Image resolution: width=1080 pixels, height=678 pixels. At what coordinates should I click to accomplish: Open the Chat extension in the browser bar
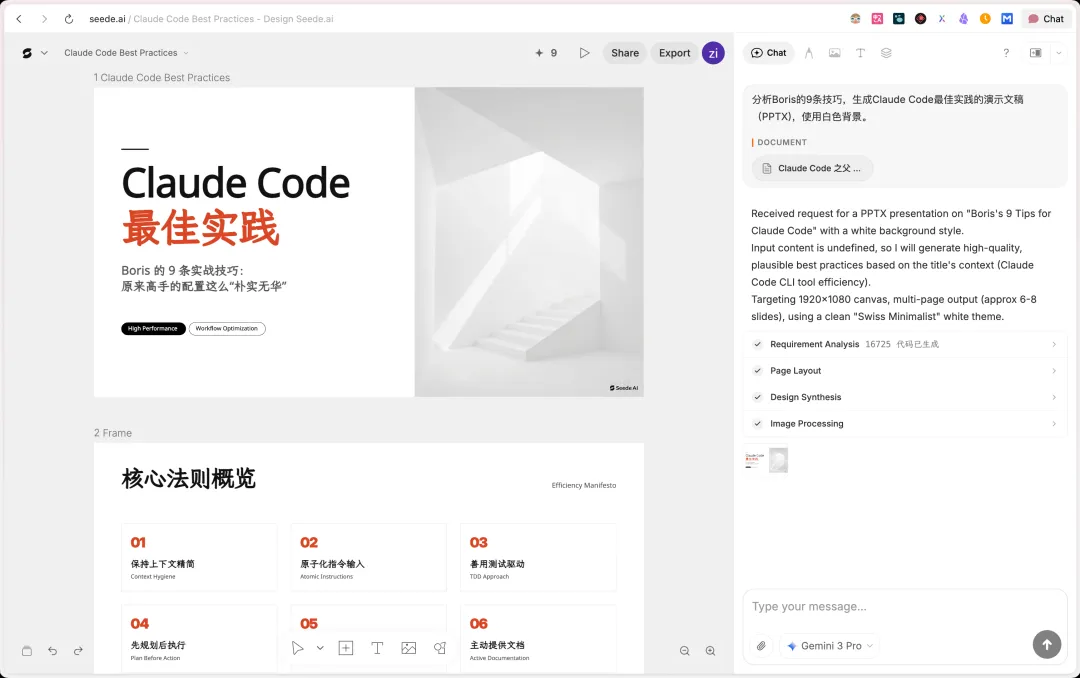coord(1046,19)
